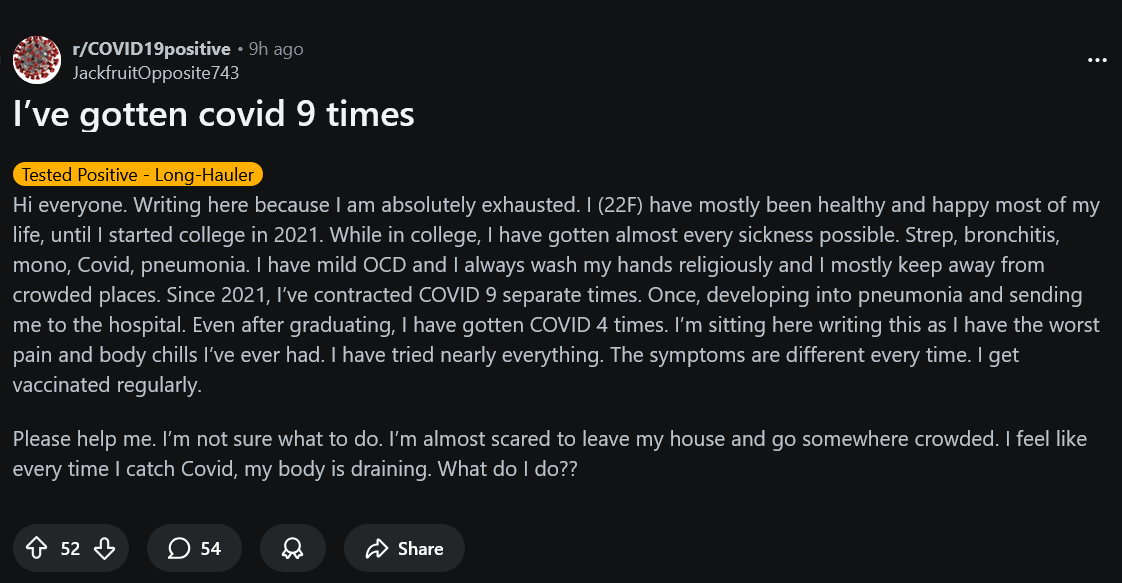The width and height of the screenshot is (1122, 583).
Task: Upvote the covid 9 times post
Action: pos(37,548)
